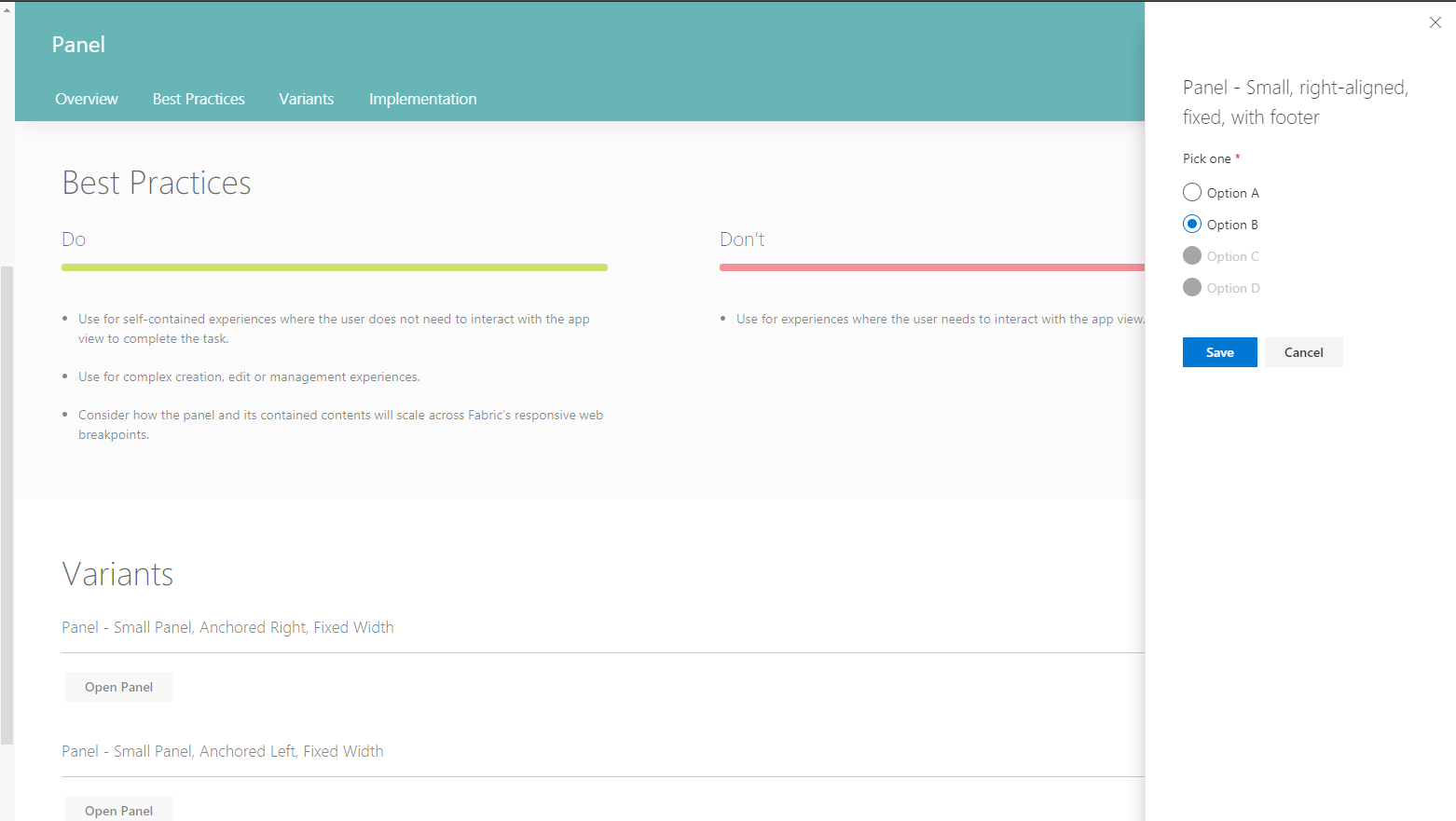Click the disabled Option C radio button
The image size is (1456, 821).
click(x=1191, y=255)
